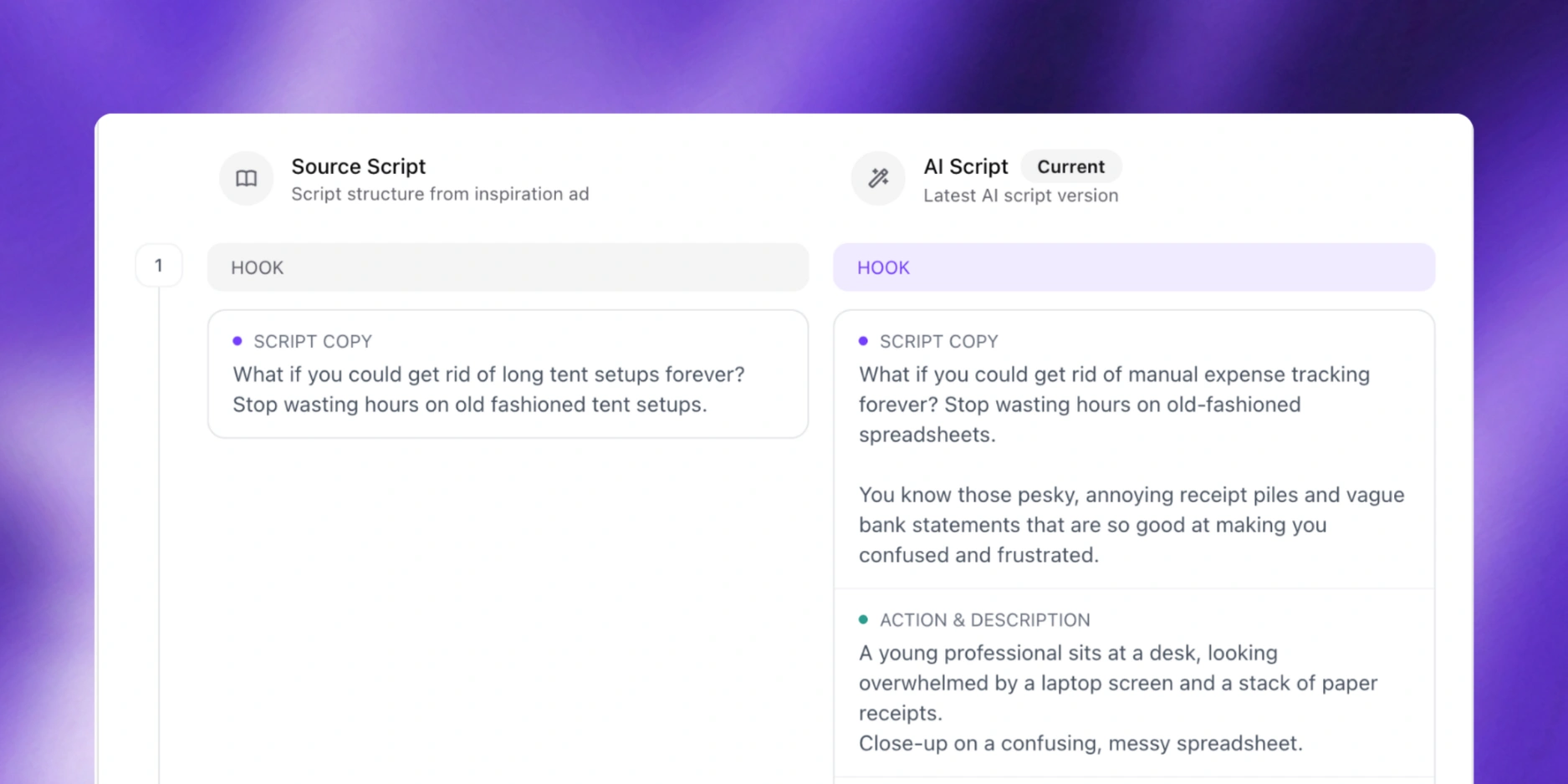1568x784 pixels.
Task: Click the SCRIPT COPY label in AI column
Action: (938, 342)
